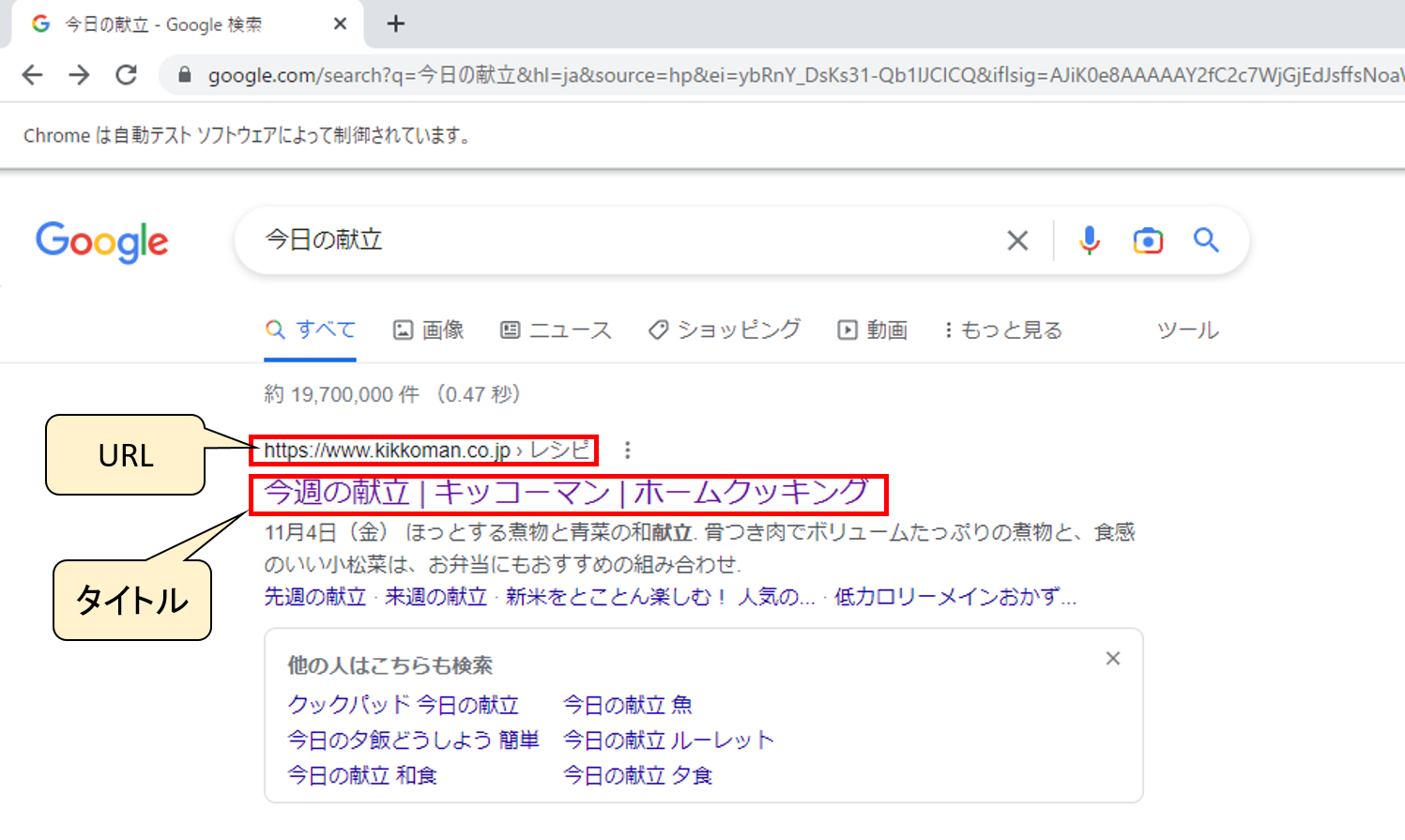The width and height of the screenshot is (1405, 840).
Task: Start voice search with the microphone icon
Action: click(1089, 241)
